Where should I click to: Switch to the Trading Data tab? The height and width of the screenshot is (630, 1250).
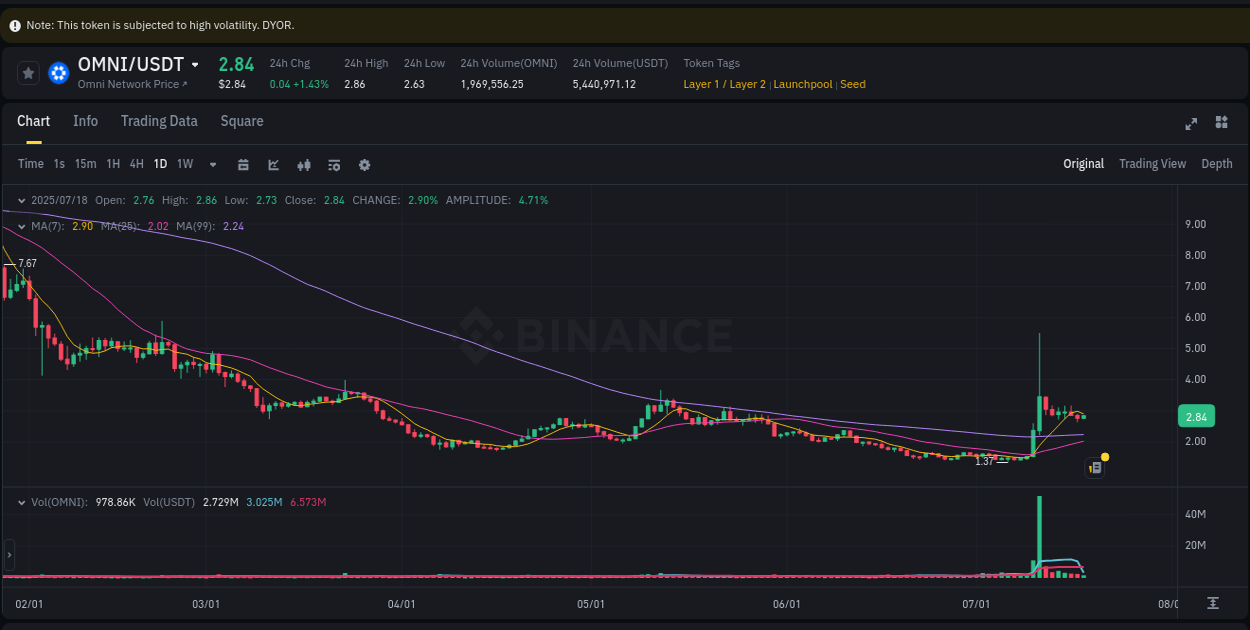pos(159,121)
